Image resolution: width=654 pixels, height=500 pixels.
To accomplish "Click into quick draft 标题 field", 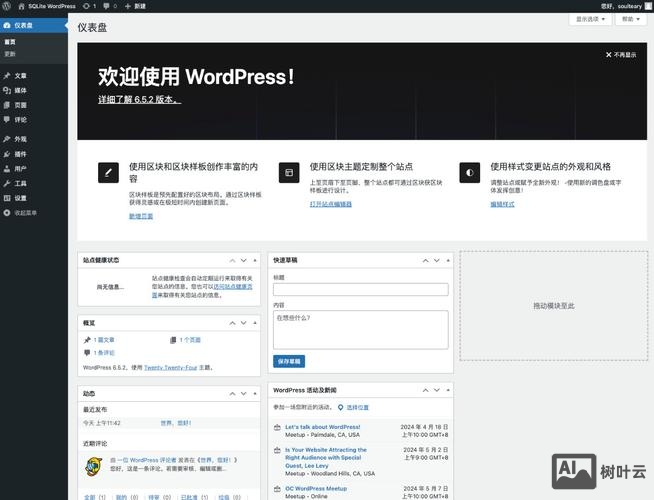I will (361, 289).
